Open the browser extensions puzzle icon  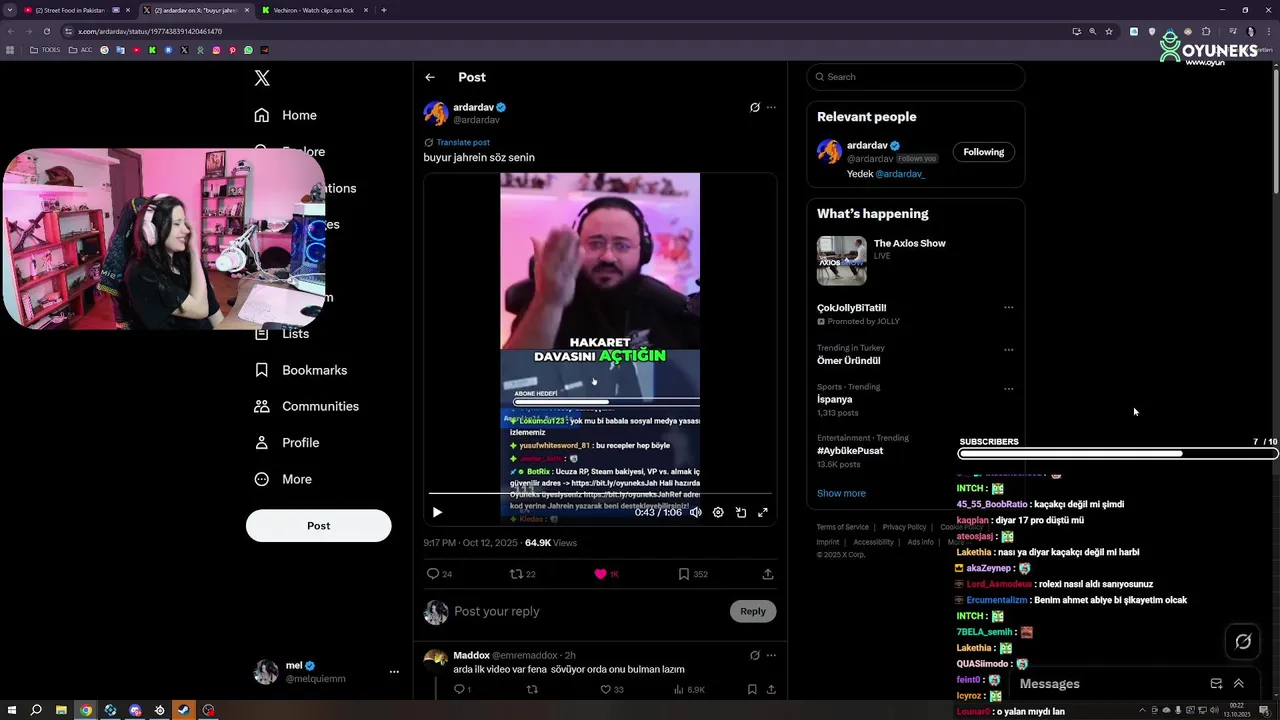(x=1206, y=31)
